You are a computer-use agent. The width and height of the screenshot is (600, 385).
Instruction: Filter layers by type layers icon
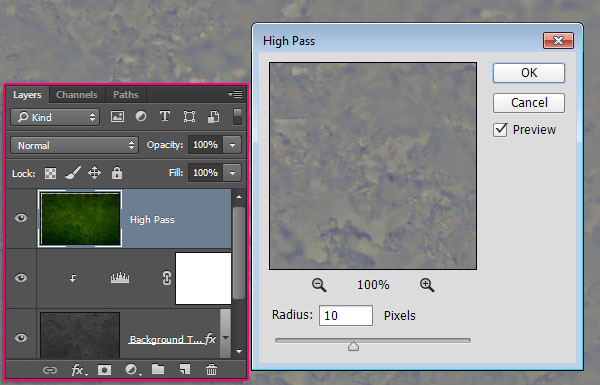tap(165, 116)
